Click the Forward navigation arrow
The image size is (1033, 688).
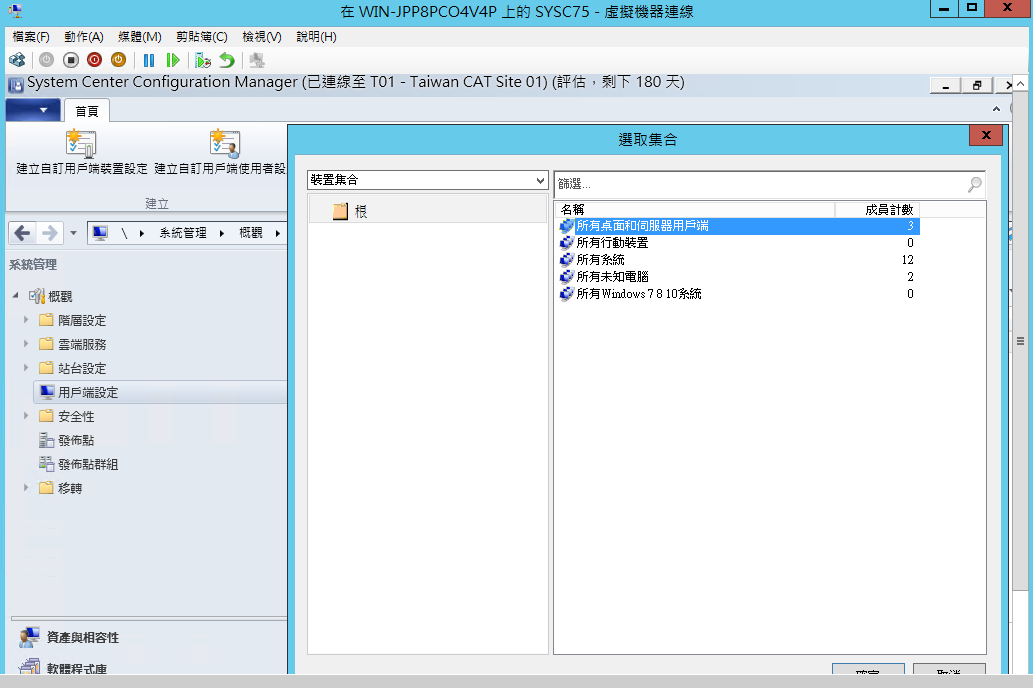[x=49, y=233]
